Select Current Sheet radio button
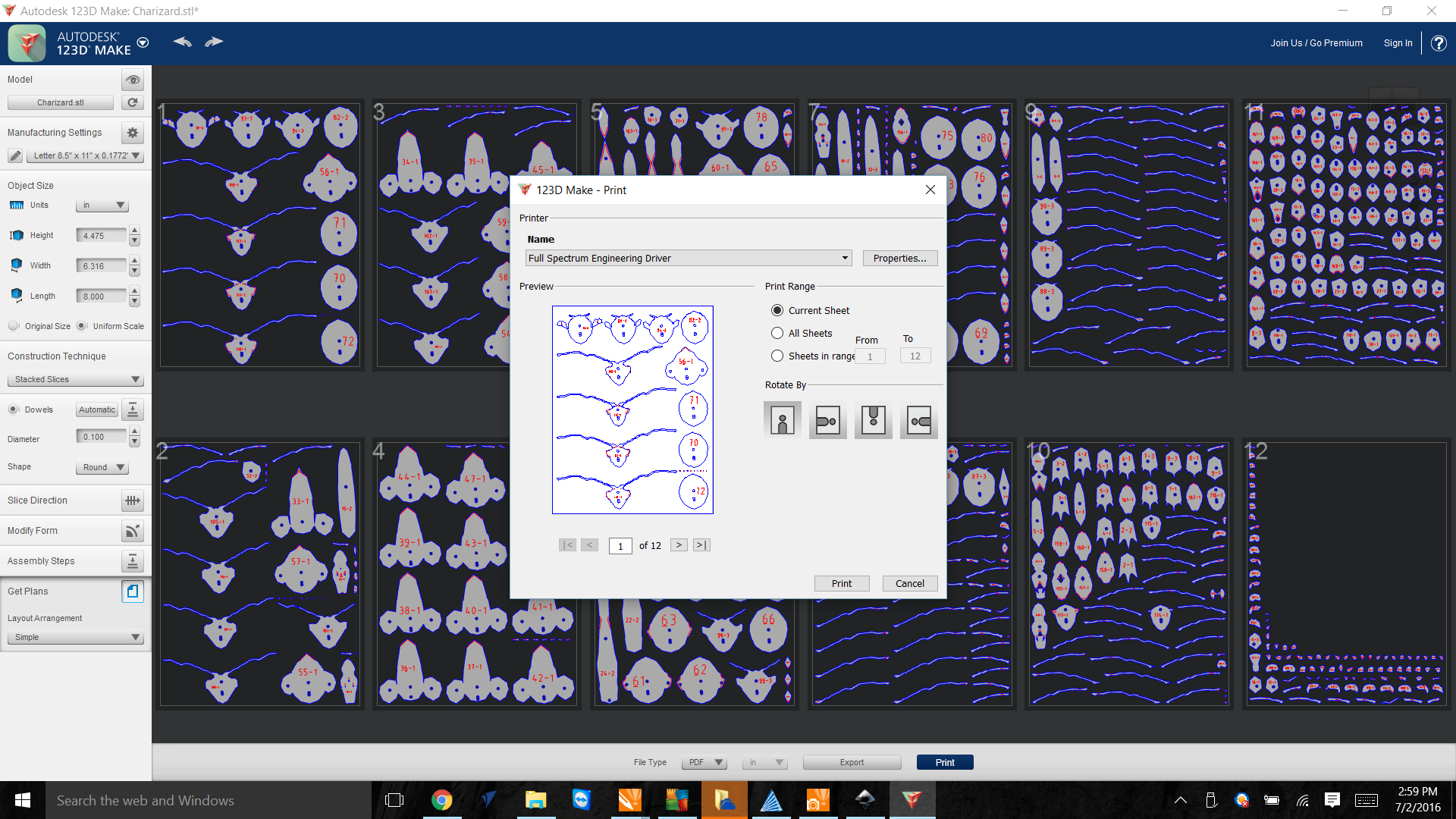Screen dimensions: 1456x819 (x=777, y=310)
